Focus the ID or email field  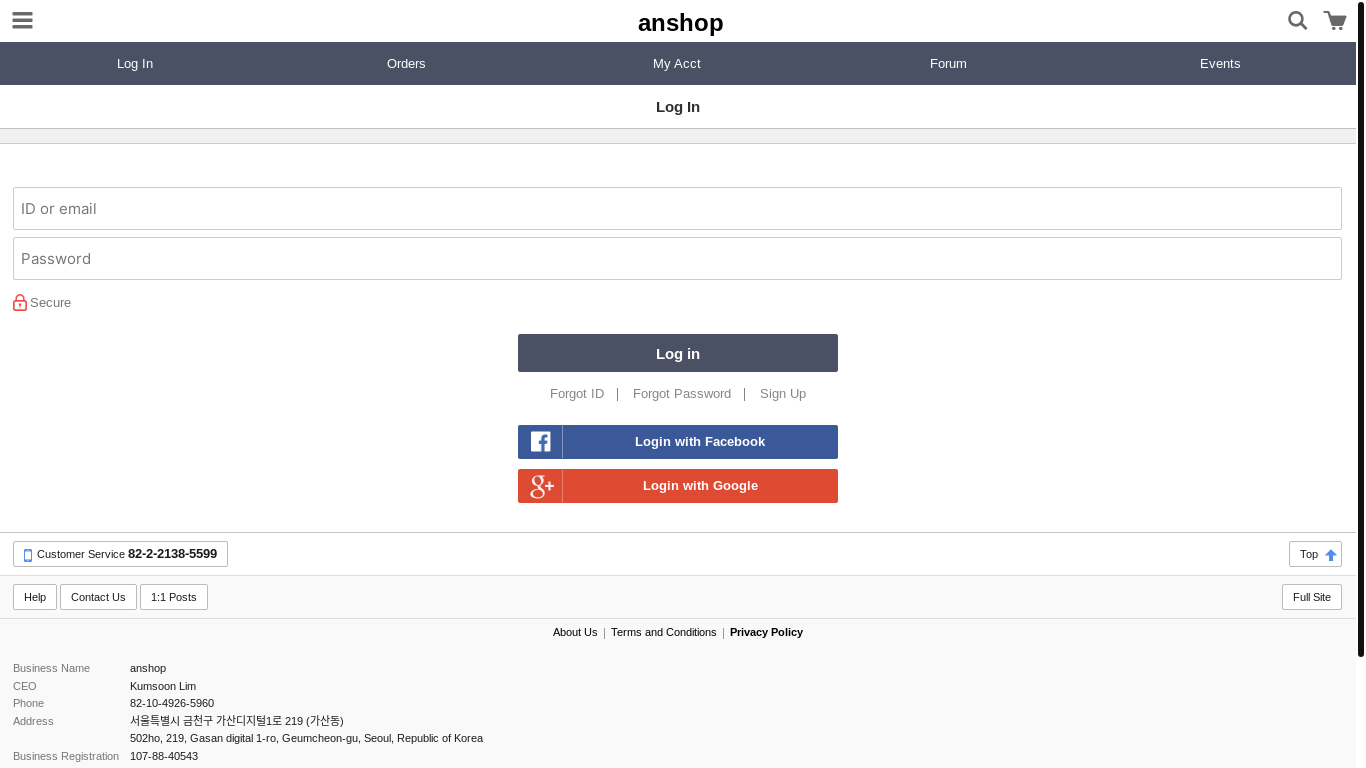pyautogui.click(x=677, y=208)
